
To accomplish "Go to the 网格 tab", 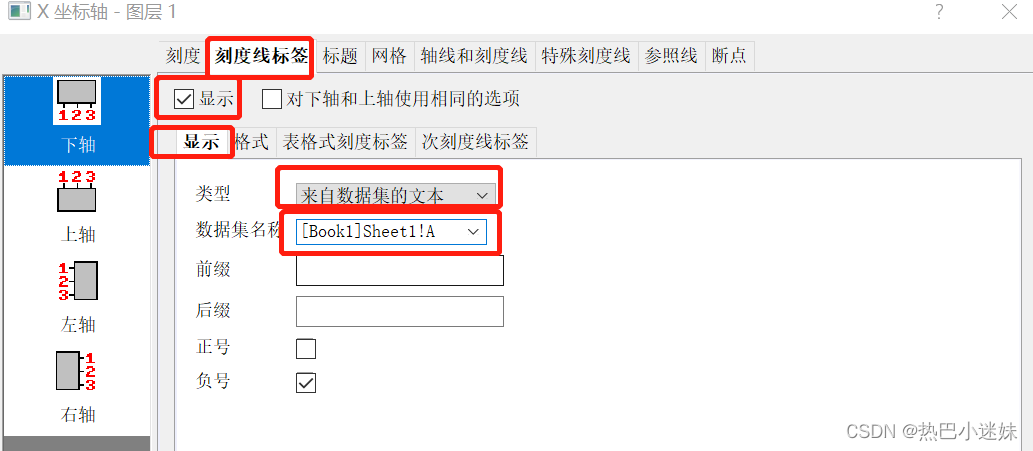I will pyautogui.click(x=389, y=56).
